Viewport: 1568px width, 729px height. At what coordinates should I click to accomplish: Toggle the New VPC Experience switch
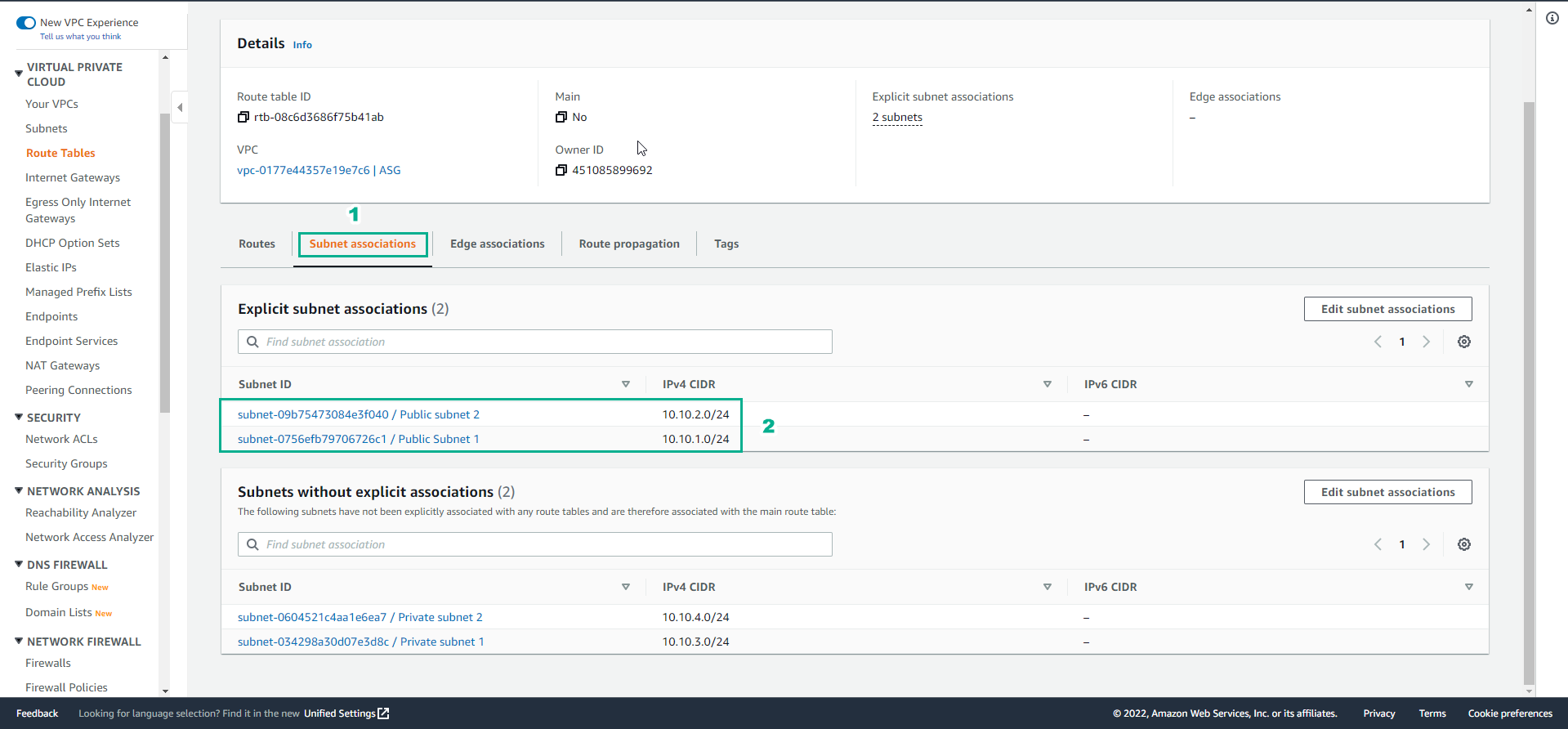pos(26,23)
